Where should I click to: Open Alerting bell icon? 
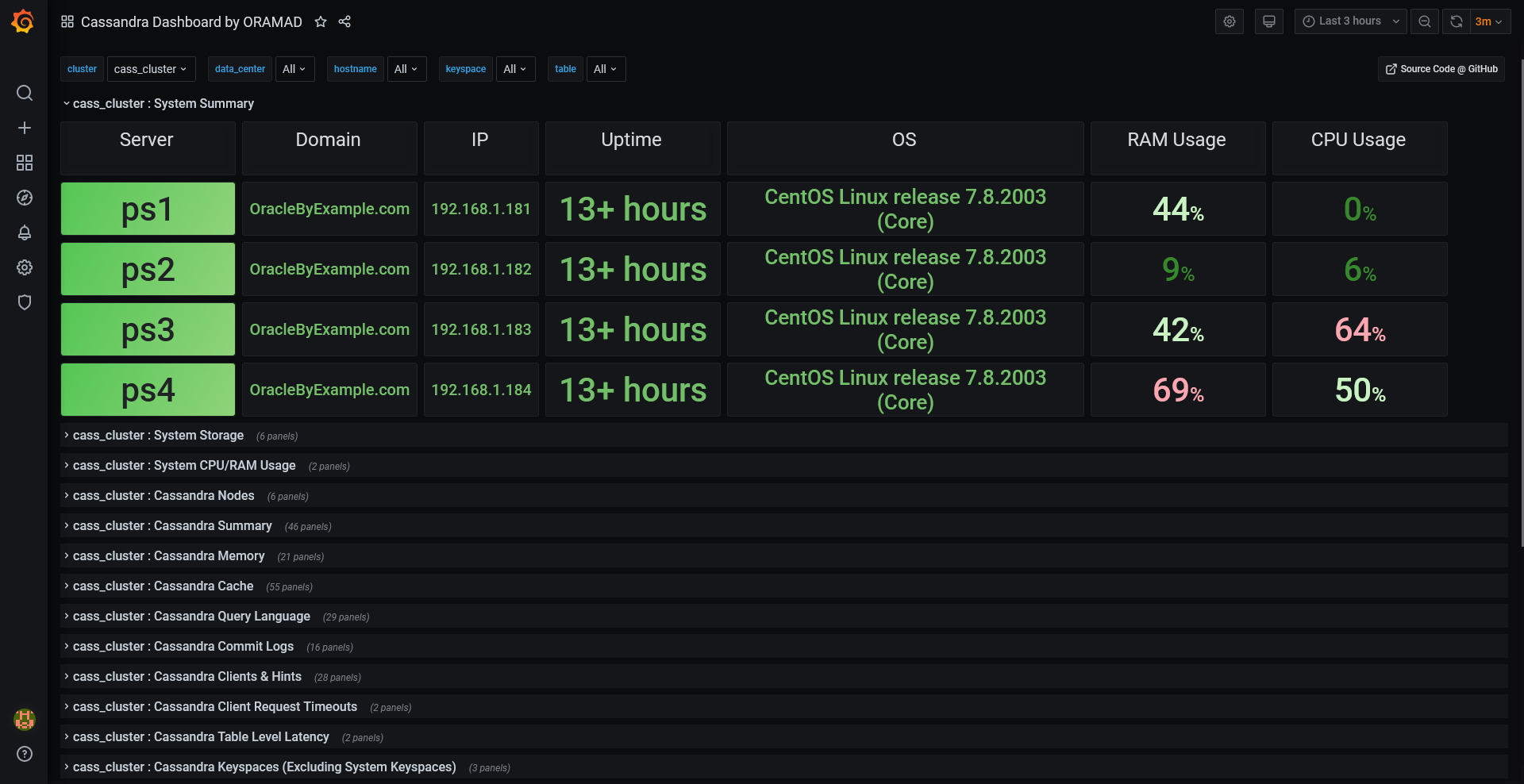[x=25, y=233]
